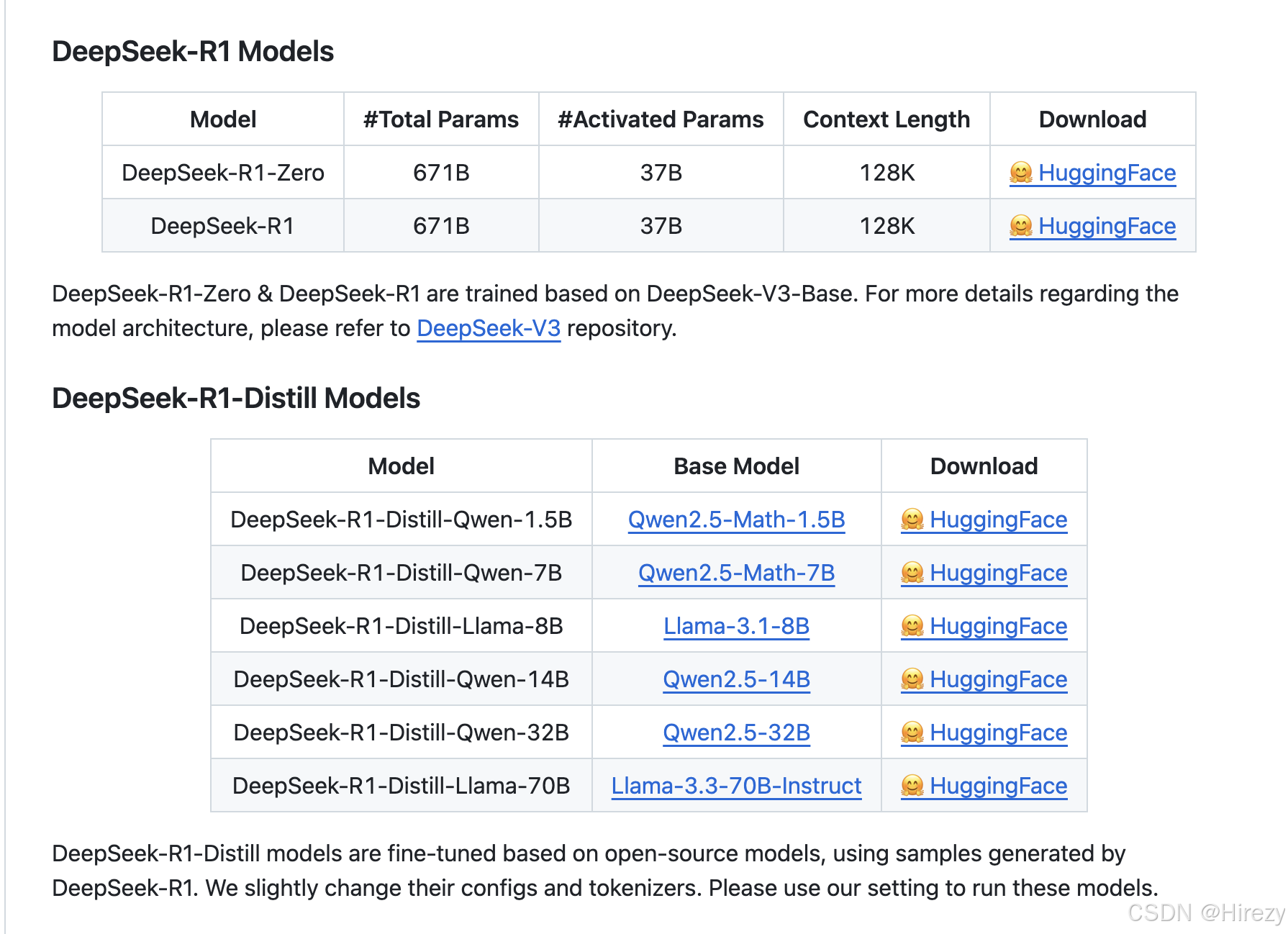Image resolution: width=1288 pixels, height=934 pixels.
Task: Open HuggingFace download for DeepSeek-R1-Distill-Qwen-32B
Action: pyautogui.click(x=984, y=733)
